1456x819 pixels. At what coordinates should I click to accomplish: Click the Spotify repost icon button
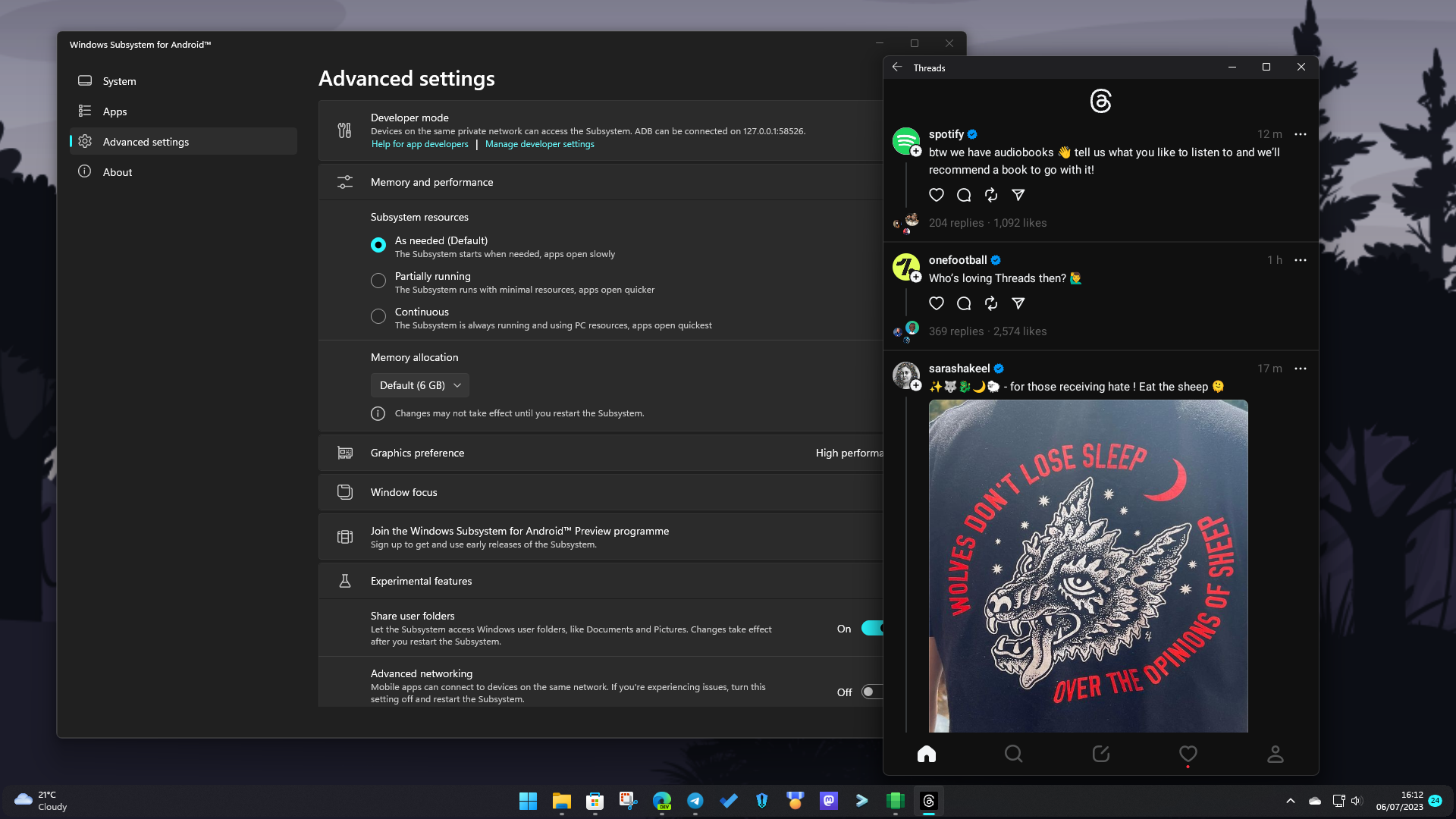pyautogui.click(x=990, y=195)
